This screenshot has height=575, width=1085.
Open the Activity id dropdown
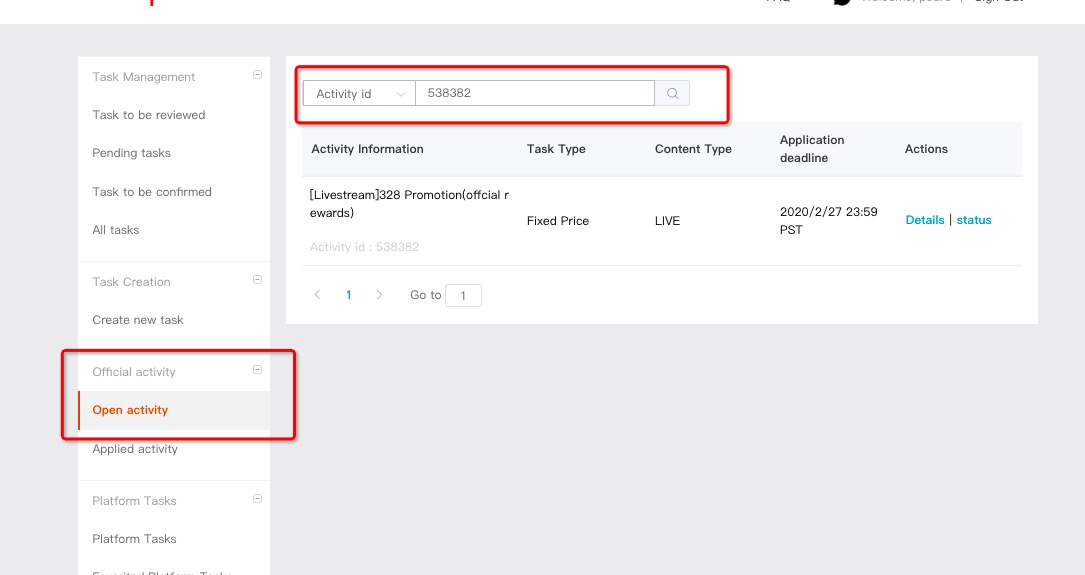359,93
